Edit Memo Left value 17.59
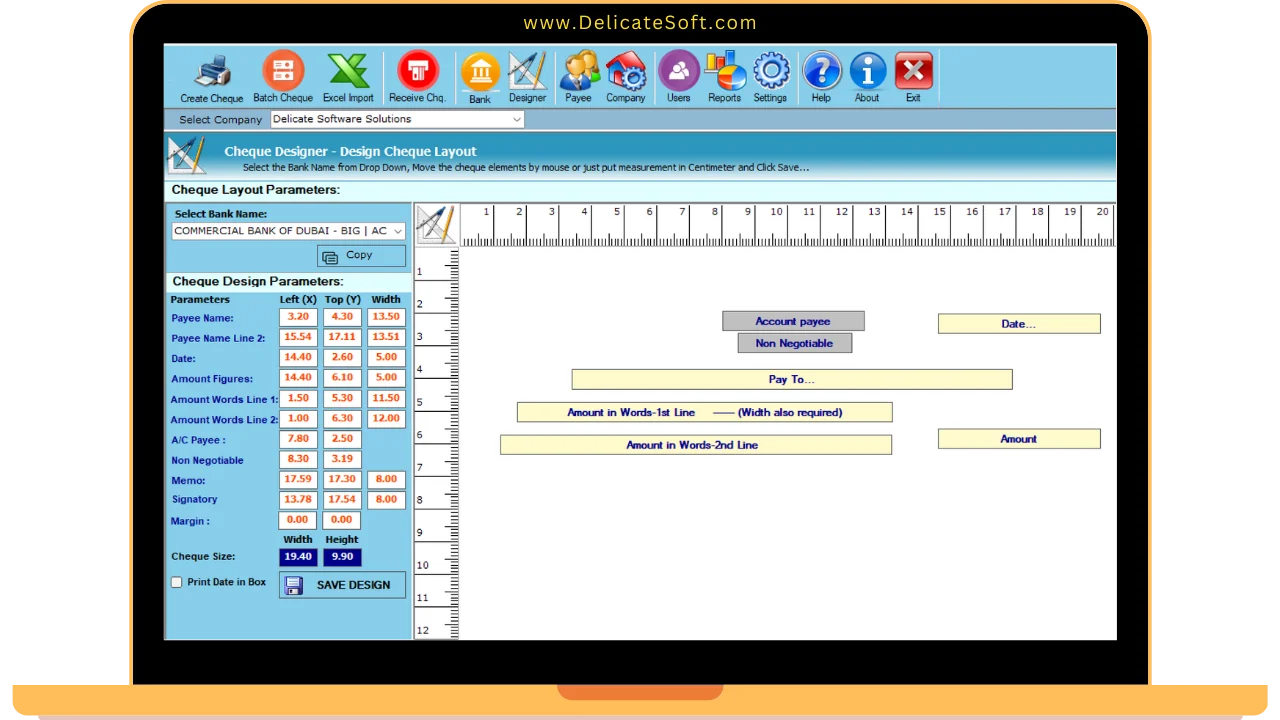This screenshot has width=1280, height=720. [x=298, y=480]
